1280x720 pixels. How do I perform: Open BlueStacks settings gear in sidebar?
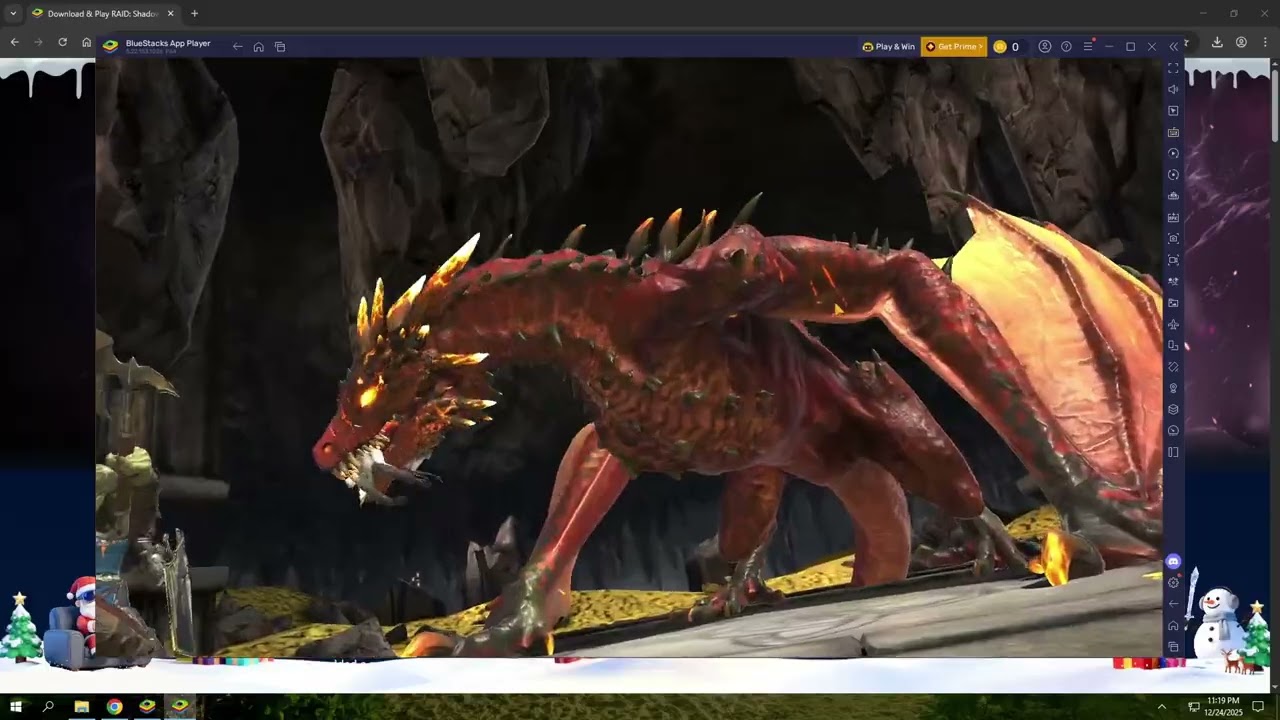click(x=1173, y=583)
